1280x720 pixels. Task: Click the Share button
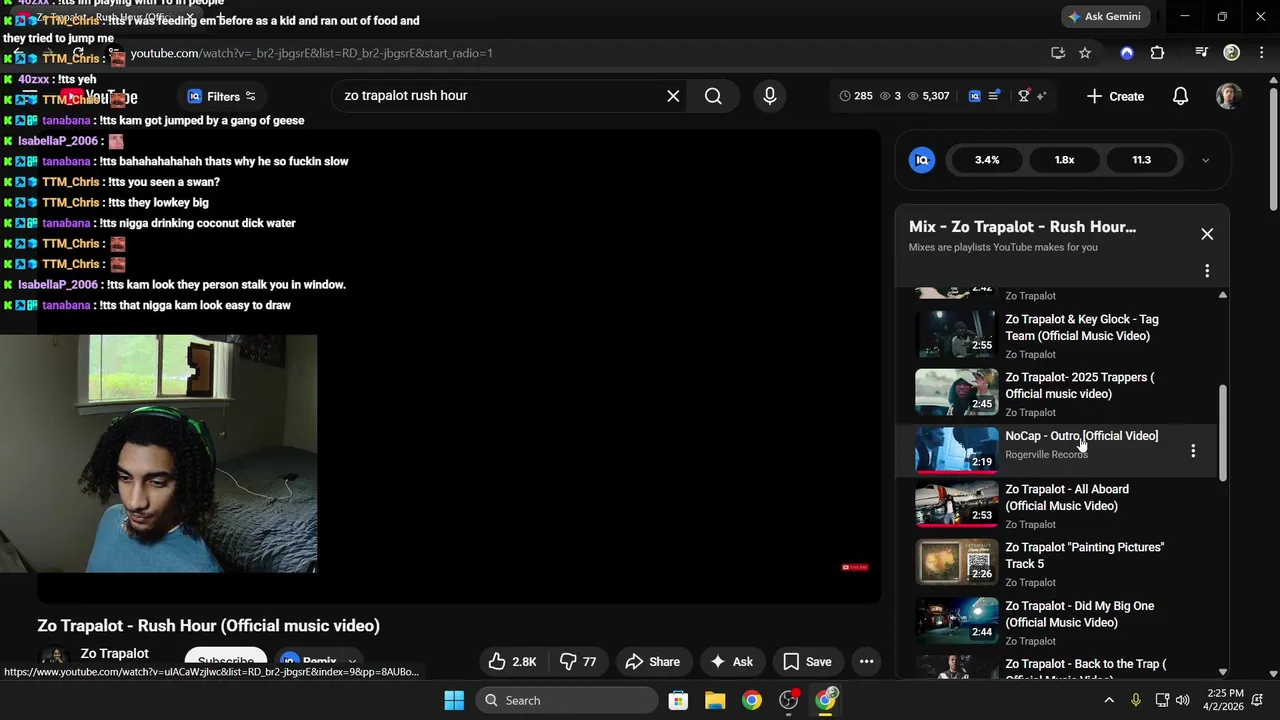click(653, 661)
